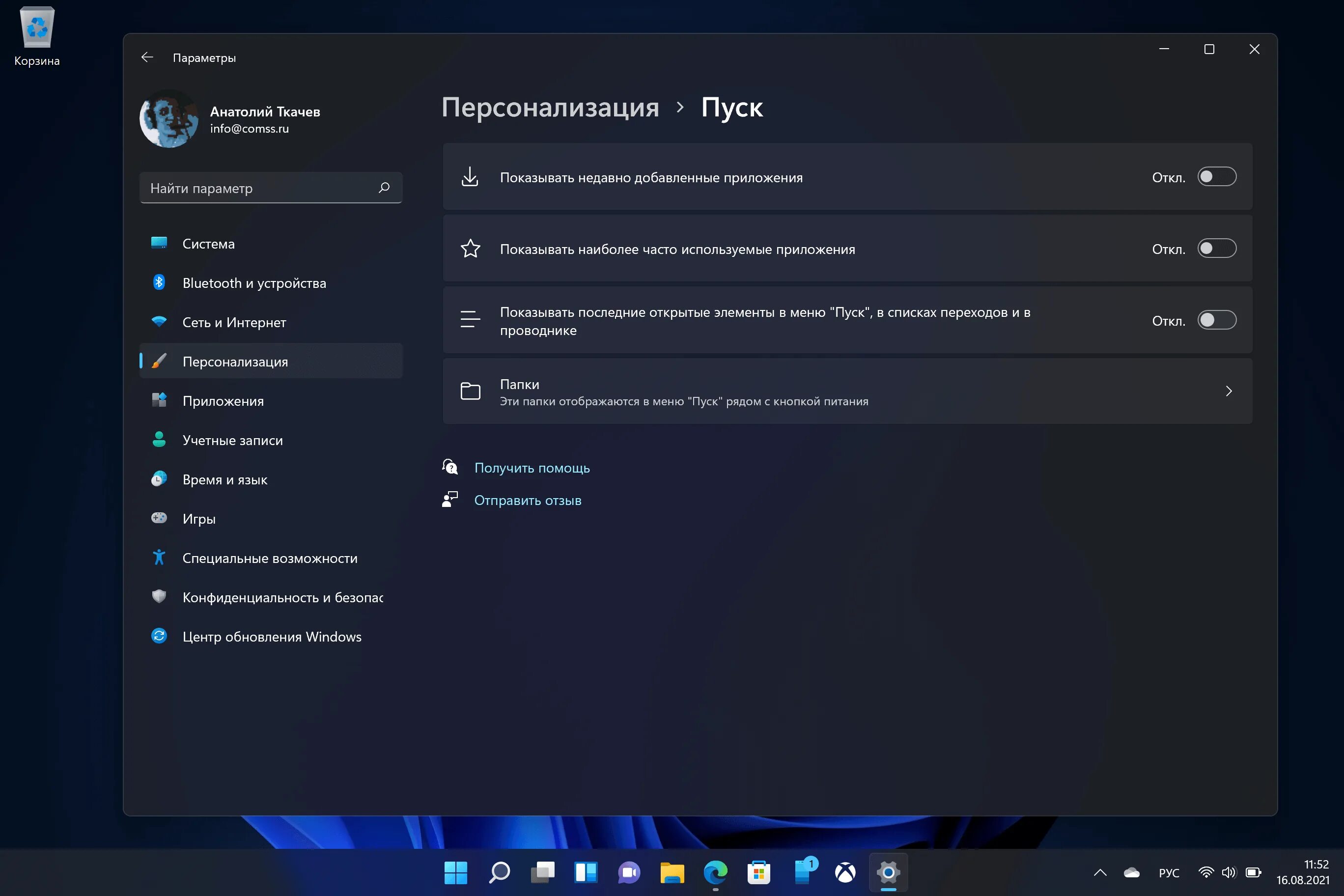
Task: Click into Найти параметр search field
Action: tap(271, 188)
